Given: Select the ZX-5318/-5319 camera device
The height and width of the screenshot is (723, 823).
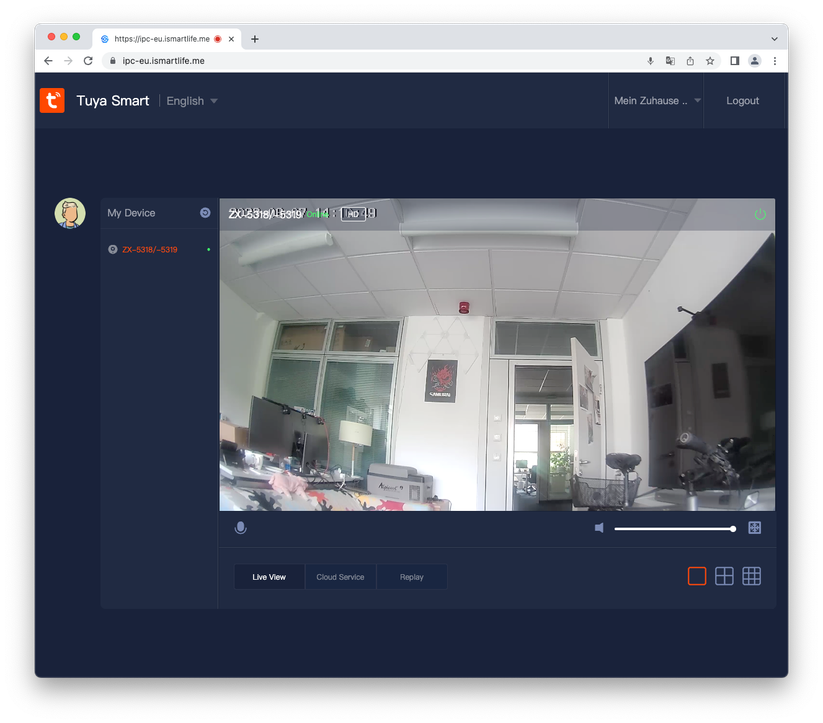Looking at the screenshot, I should tap(150, 248).
